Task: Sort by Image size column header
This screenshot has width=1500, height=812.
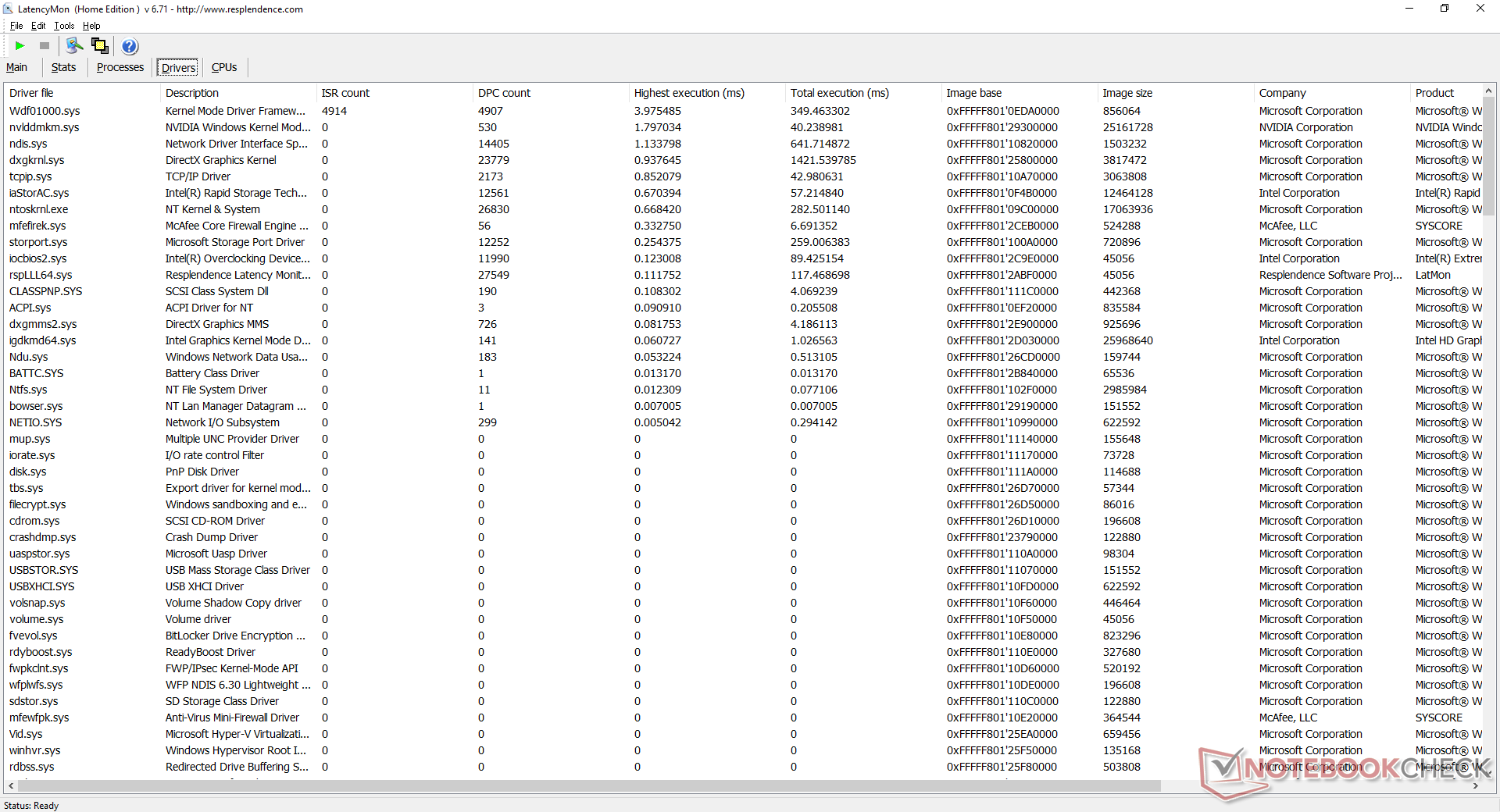Action: point(1176,93)
